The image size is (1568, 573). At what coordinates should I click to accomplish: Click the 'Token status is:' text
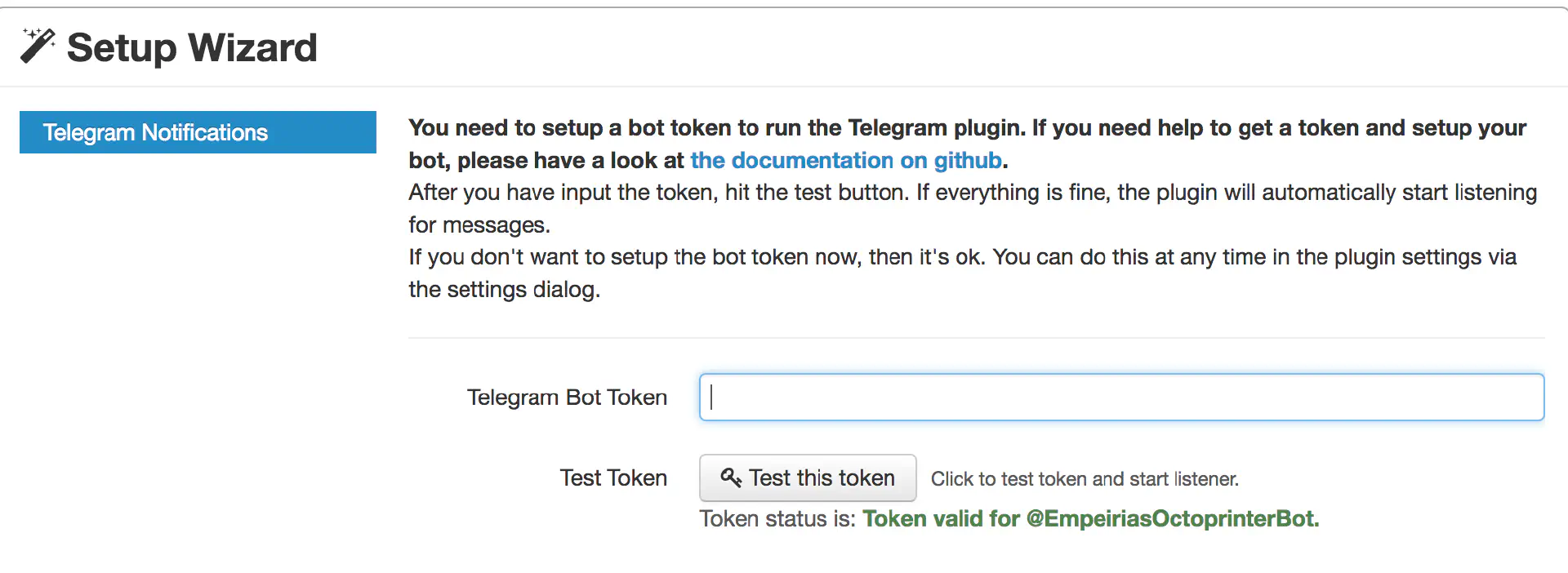(777, 519)
